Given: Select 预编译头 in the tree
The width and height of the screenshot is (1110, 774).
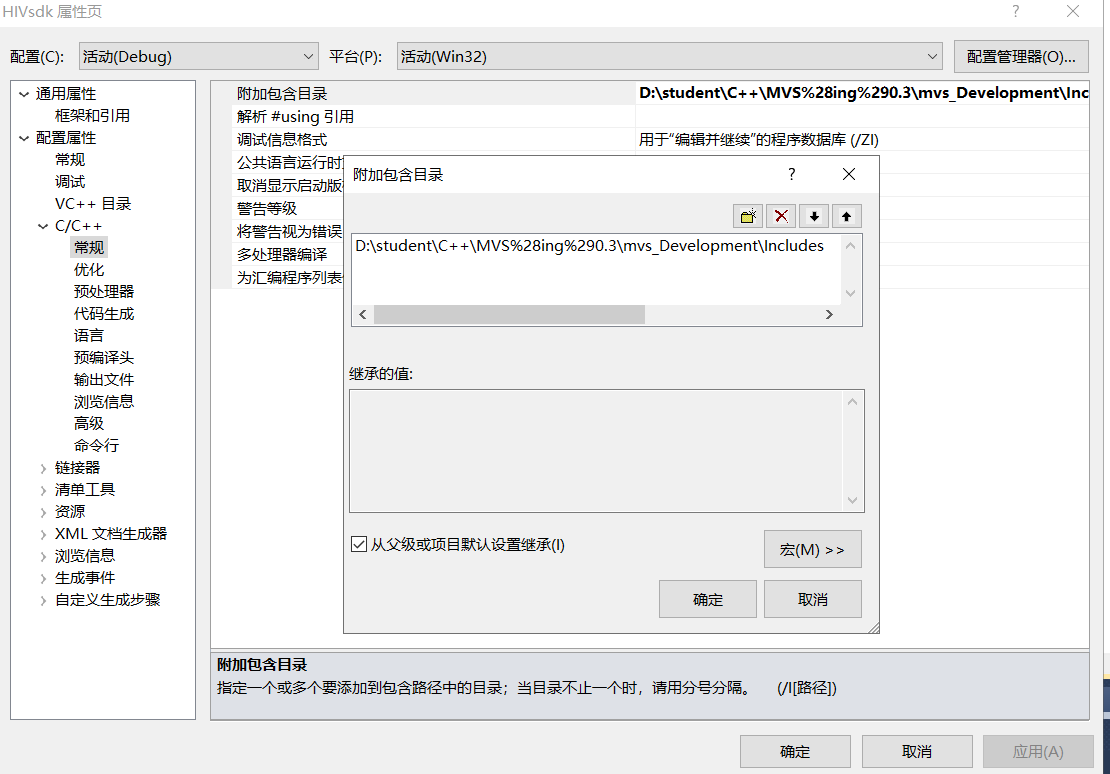Looking at the screenshot, I should (104, 358).
